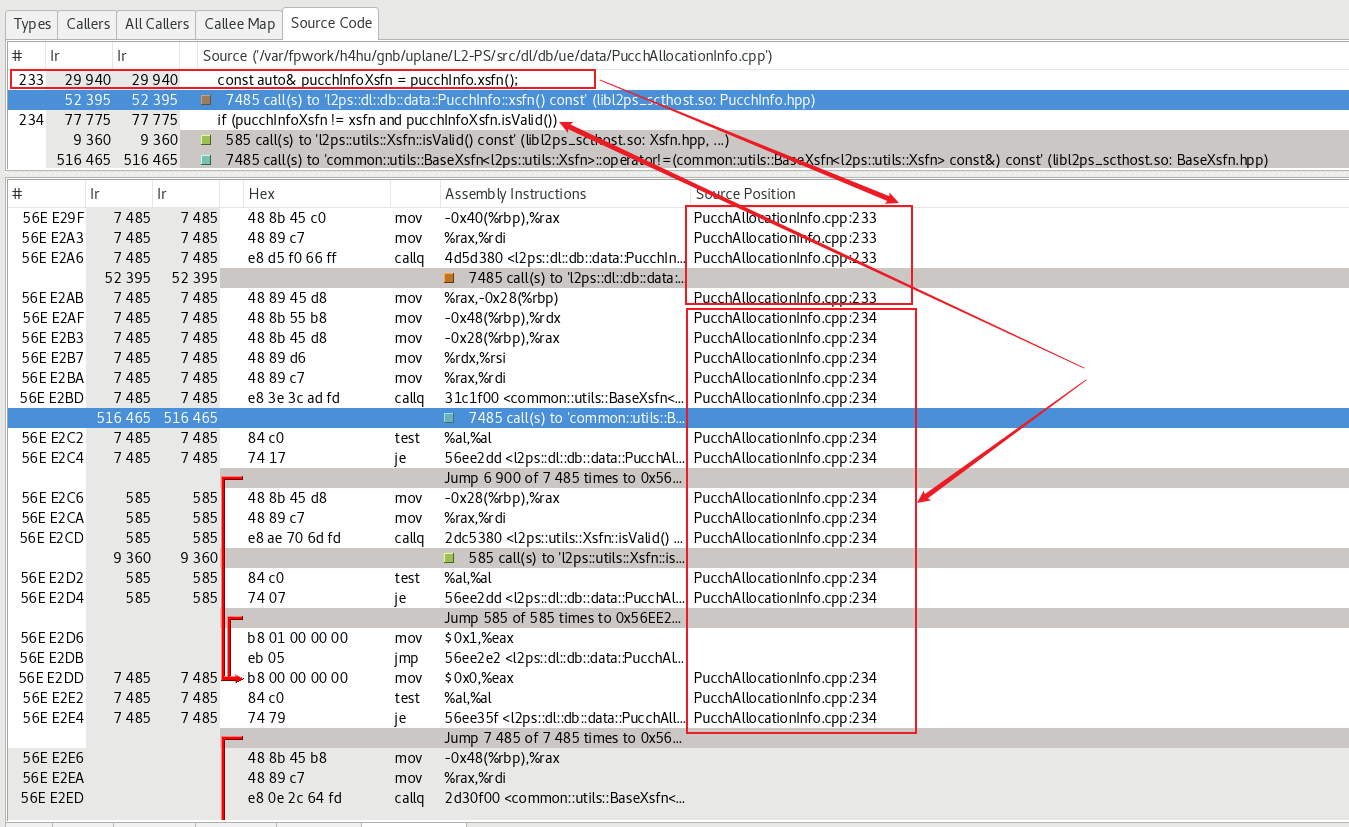The width and height of the screenshot is (1349, 827).
Task: Sort by Source Position column header
Action: point(745,194)
